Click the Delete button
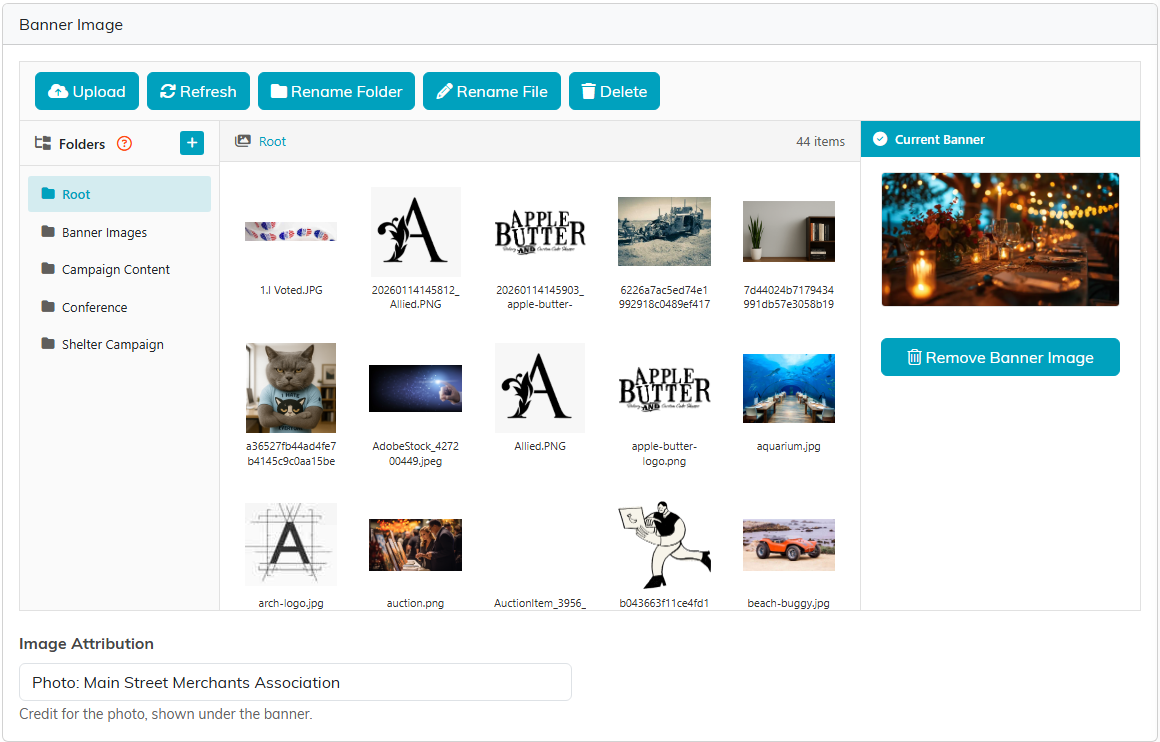 click(x=614, y=91)
